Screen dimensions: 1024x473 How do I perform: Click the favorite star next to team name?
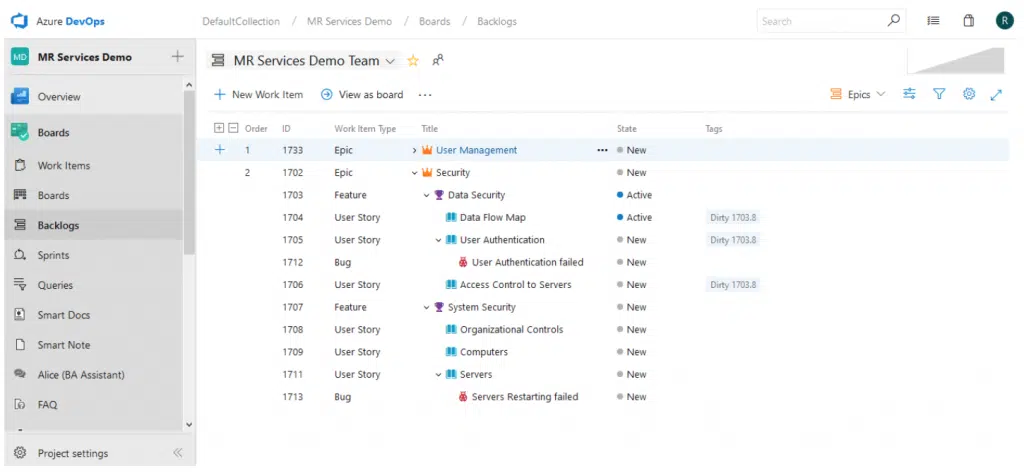coord(413,61)
